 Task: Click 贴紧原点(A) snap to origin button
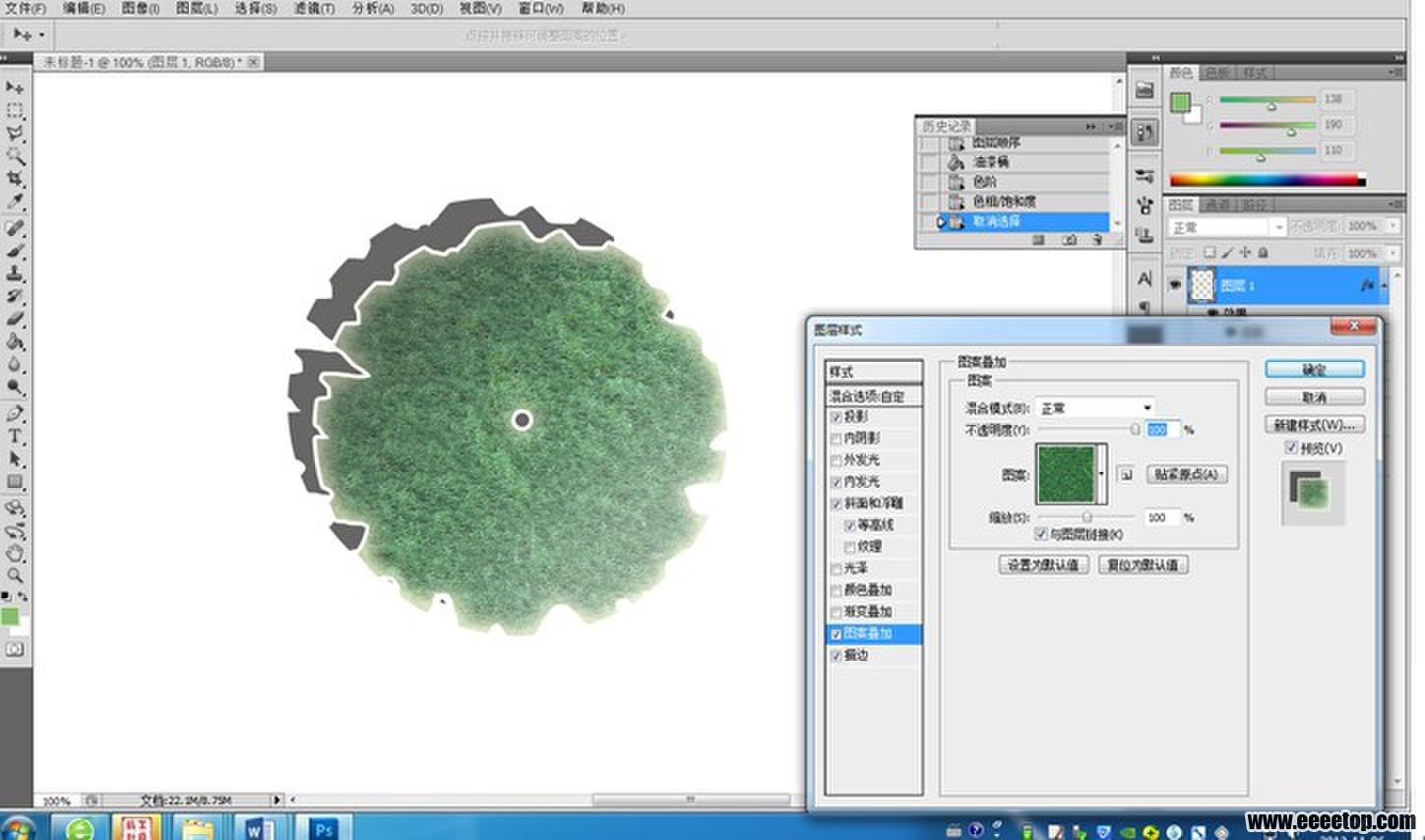[1186, 474]
